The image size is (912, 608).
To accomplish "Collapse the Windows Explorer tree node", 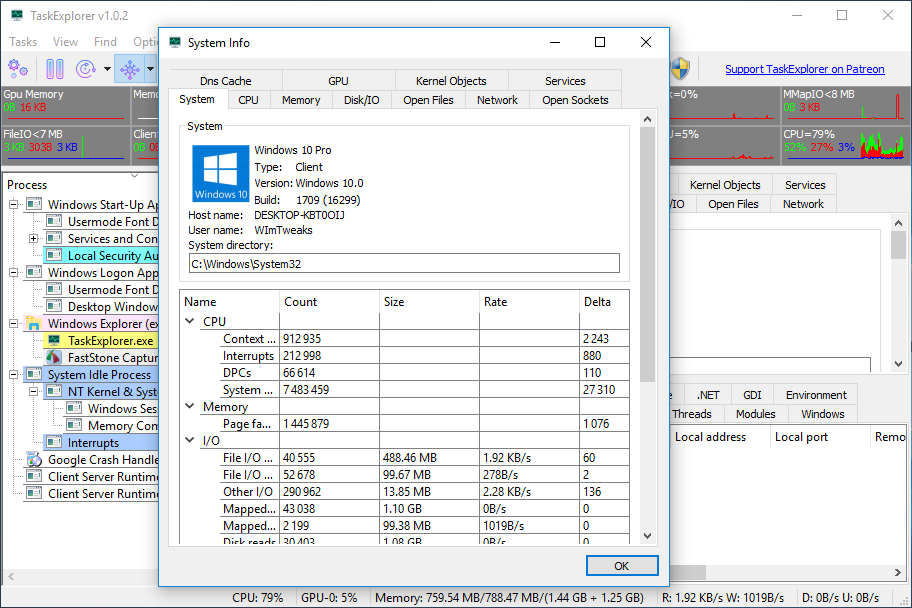I will coord(13,323).
